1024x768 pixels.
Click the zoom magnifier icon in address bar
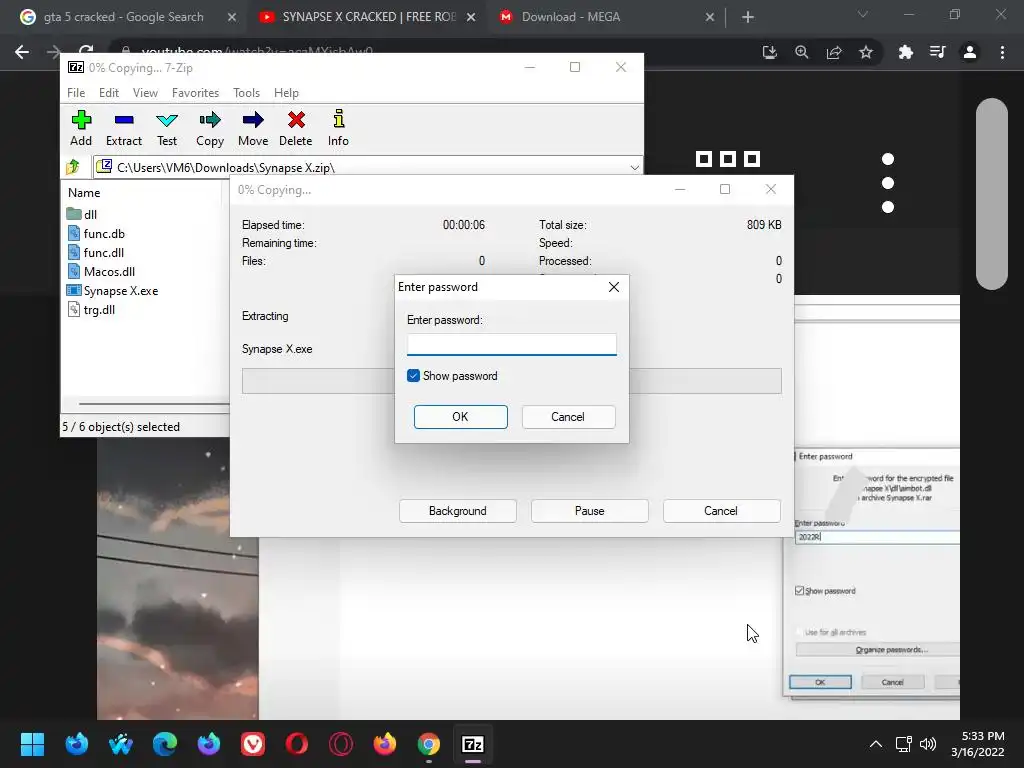click(802, 52)
